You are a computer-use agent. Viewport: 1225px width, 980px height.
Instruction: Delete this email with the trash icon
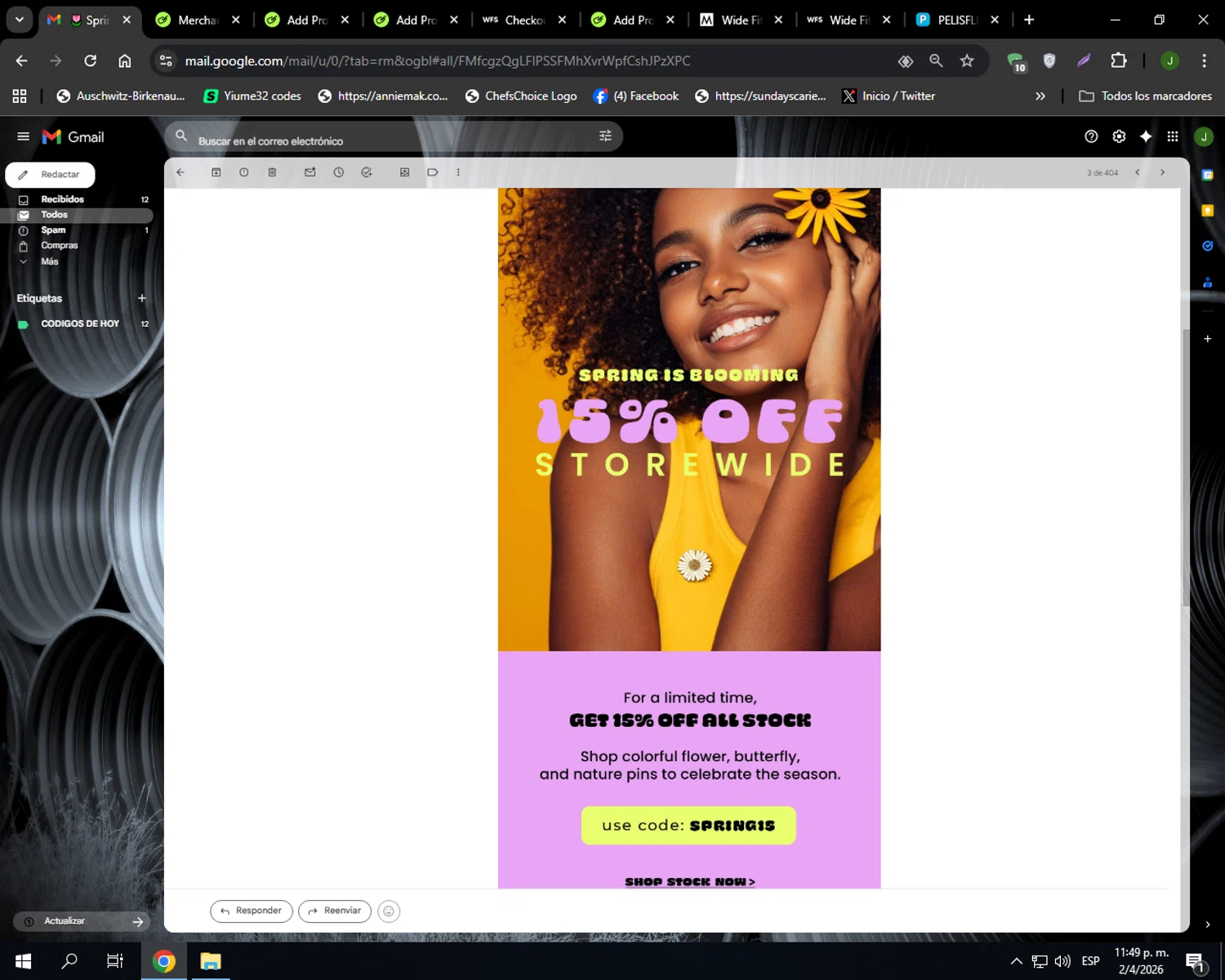point(272,172)
